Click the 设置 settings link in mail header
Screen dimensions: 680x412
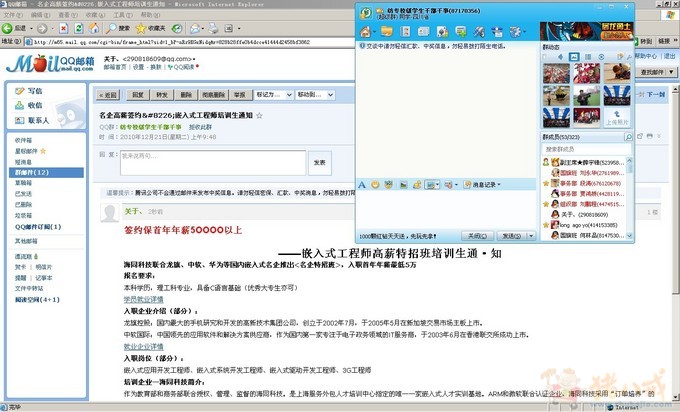click(138, 67)
